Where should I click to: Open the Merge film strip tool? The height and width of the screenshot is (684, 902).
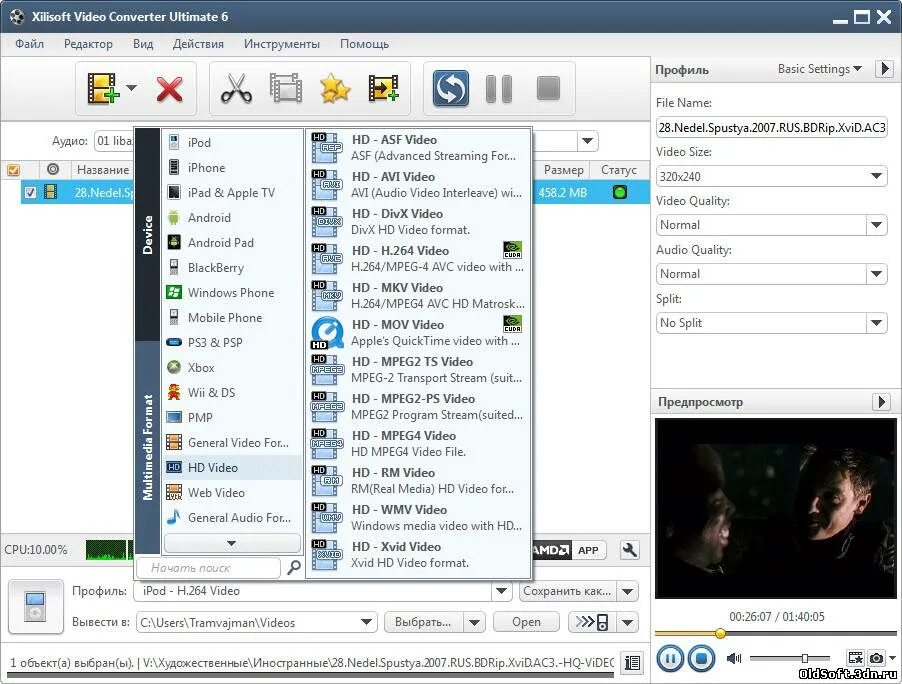point(286,88)
